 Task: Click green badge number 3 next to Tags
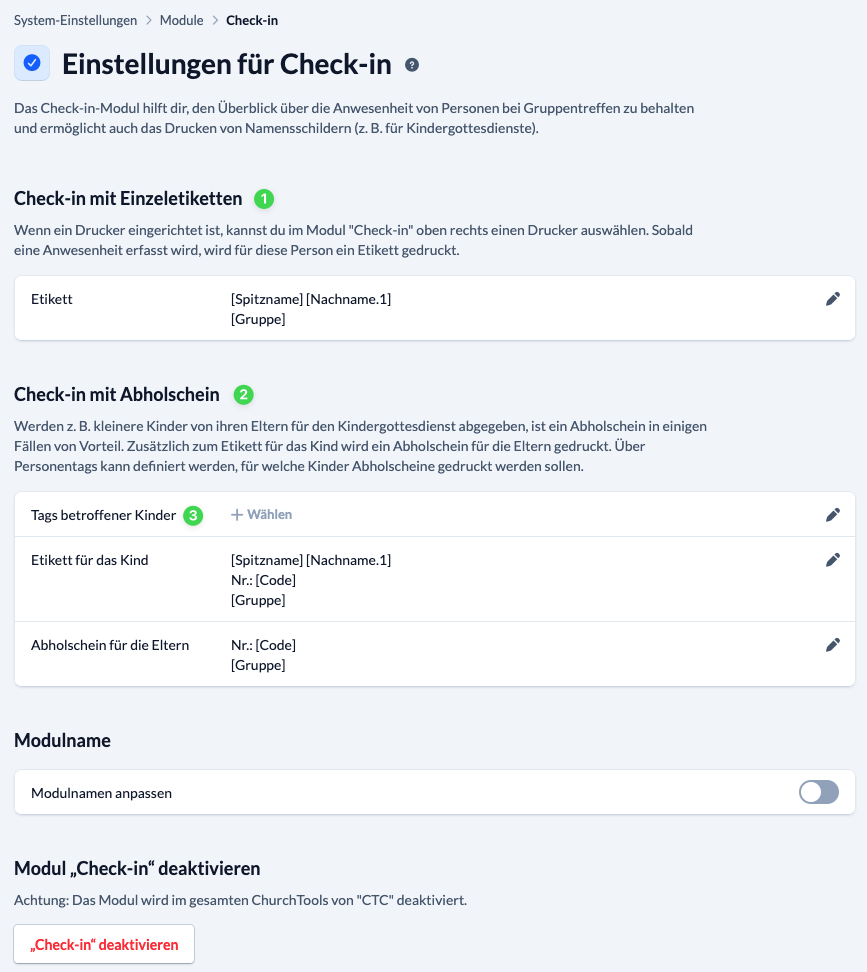click(x=193, y=516)
